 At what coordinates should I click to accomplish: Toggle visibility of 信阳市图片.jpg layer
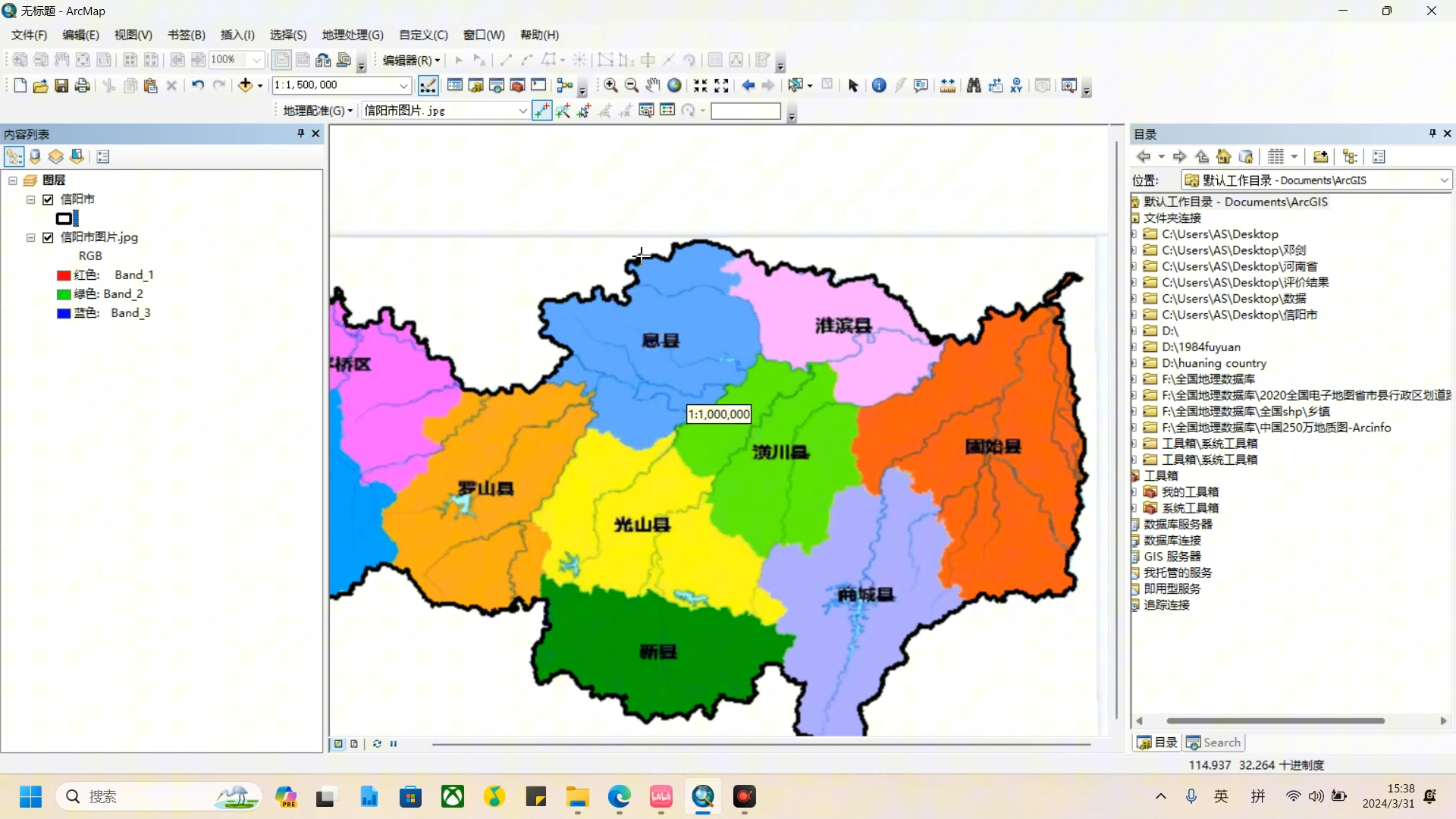point(47,237)
